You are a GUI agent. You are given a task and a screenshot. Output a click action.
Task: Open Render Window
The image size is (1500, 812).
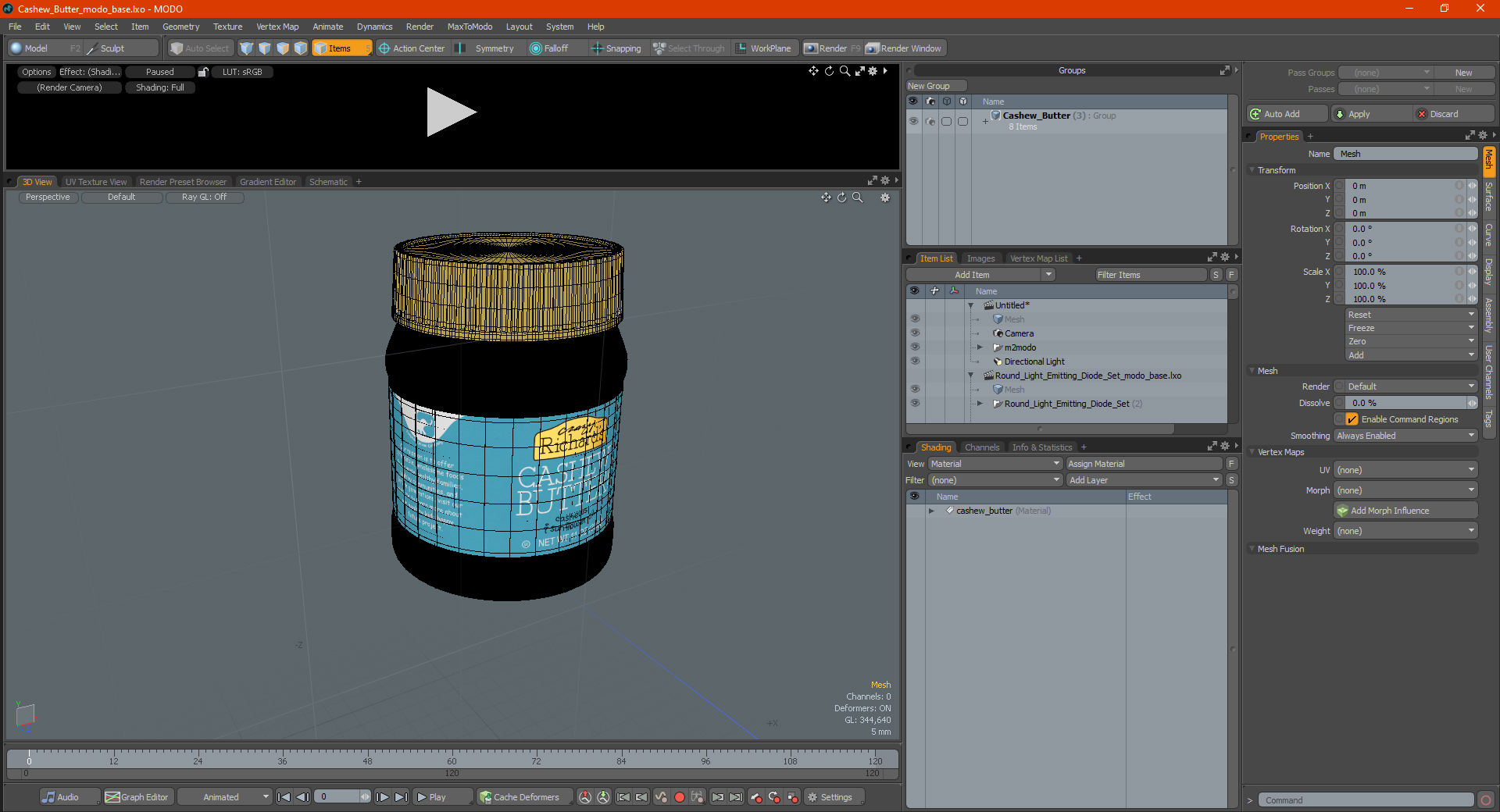904,48
